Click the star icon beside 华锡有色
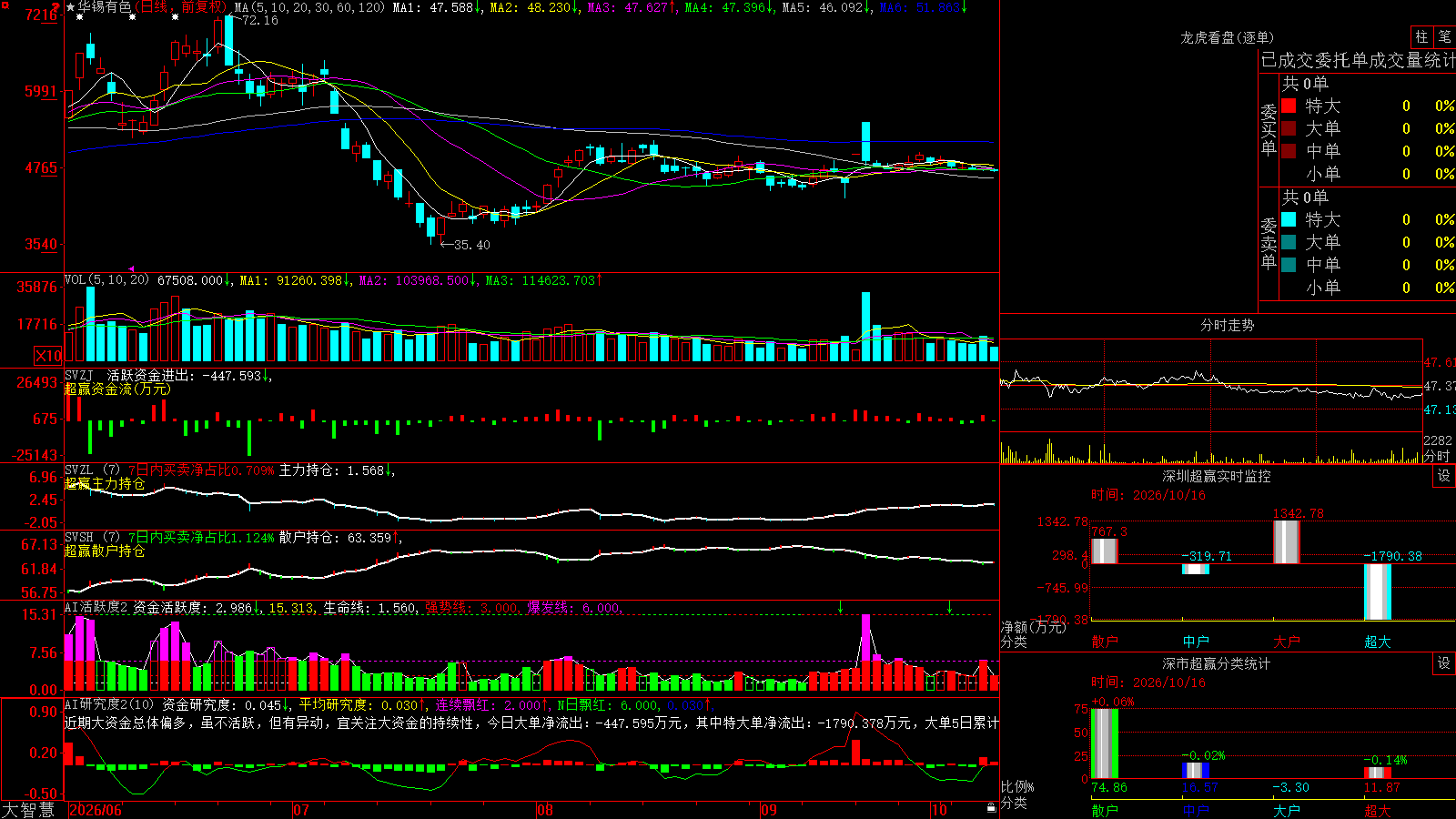This screenshot has height=819, width=1456. [71, 7]
